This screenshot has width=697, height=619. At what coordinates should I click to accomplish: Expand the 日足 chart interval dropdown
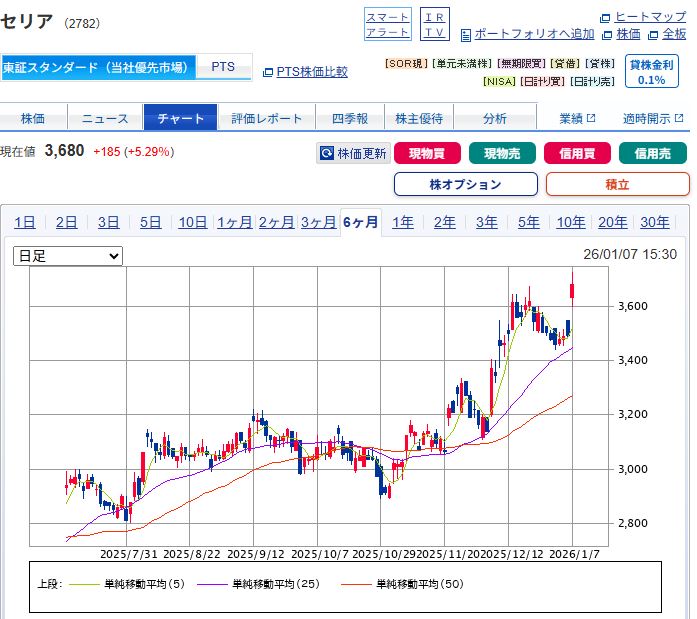(68, 256)
